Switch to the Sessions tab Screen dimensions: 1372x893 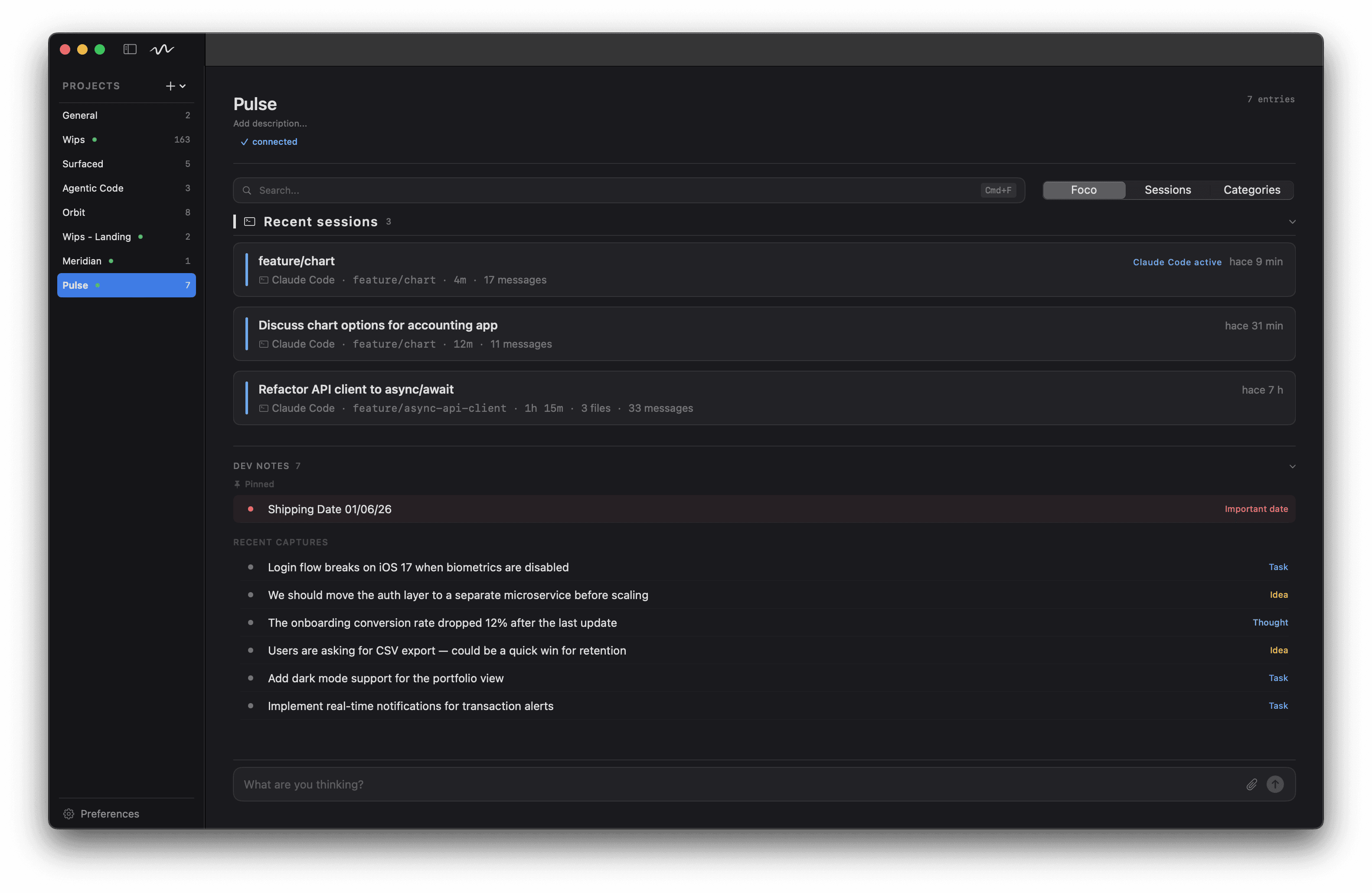click(1167, 189)
